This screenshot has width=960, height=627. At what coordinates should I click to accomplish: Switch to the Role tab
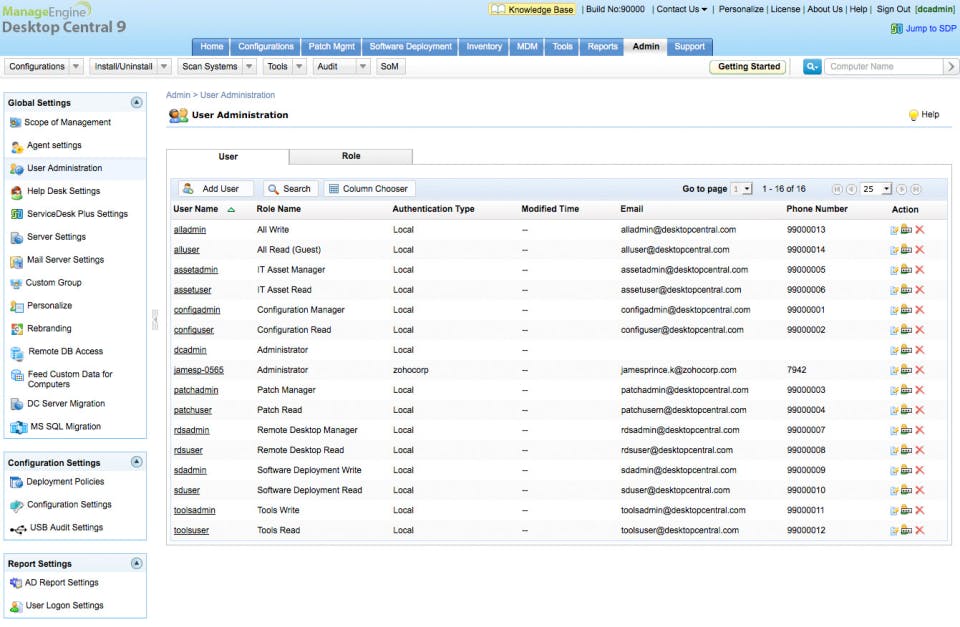(351, 157)
